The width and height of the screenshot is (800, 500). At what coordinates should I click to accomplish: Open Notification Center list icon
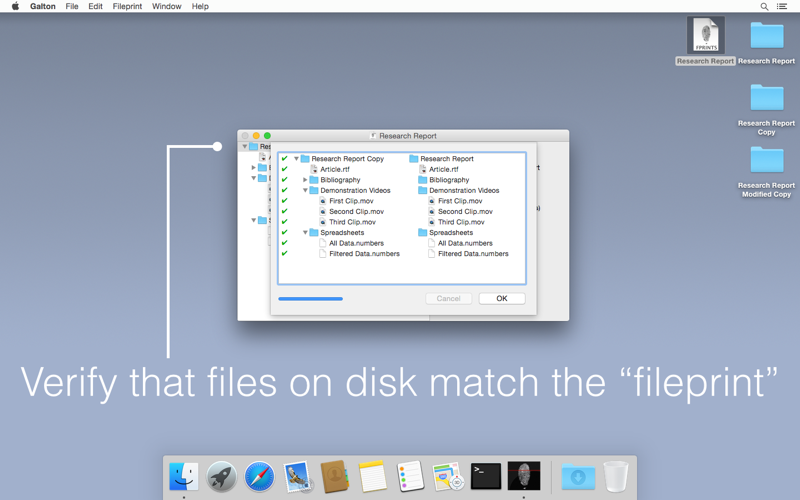pyautogui.click(x=782, y=6)
